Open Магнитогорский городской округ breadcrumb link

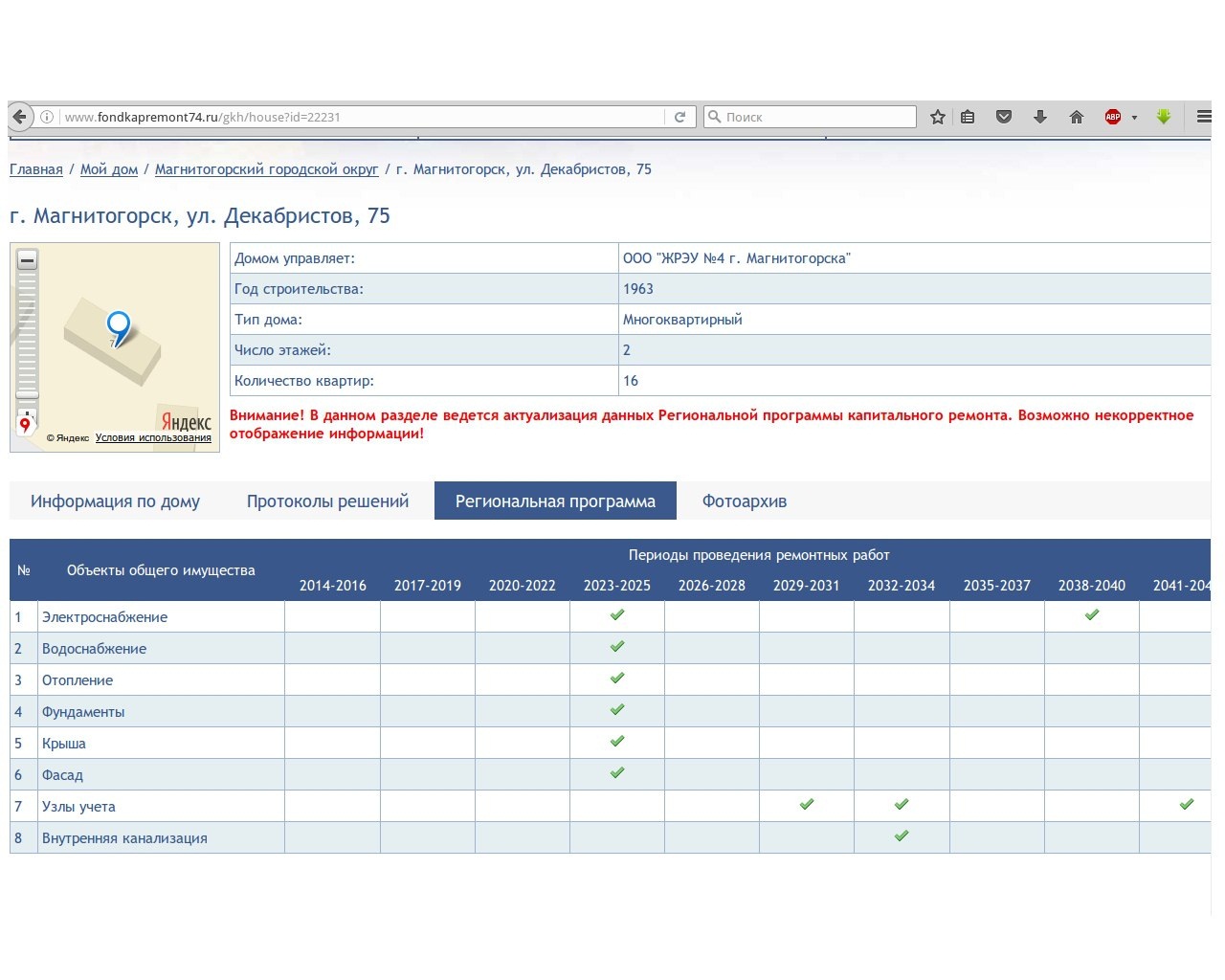[267, 169]
